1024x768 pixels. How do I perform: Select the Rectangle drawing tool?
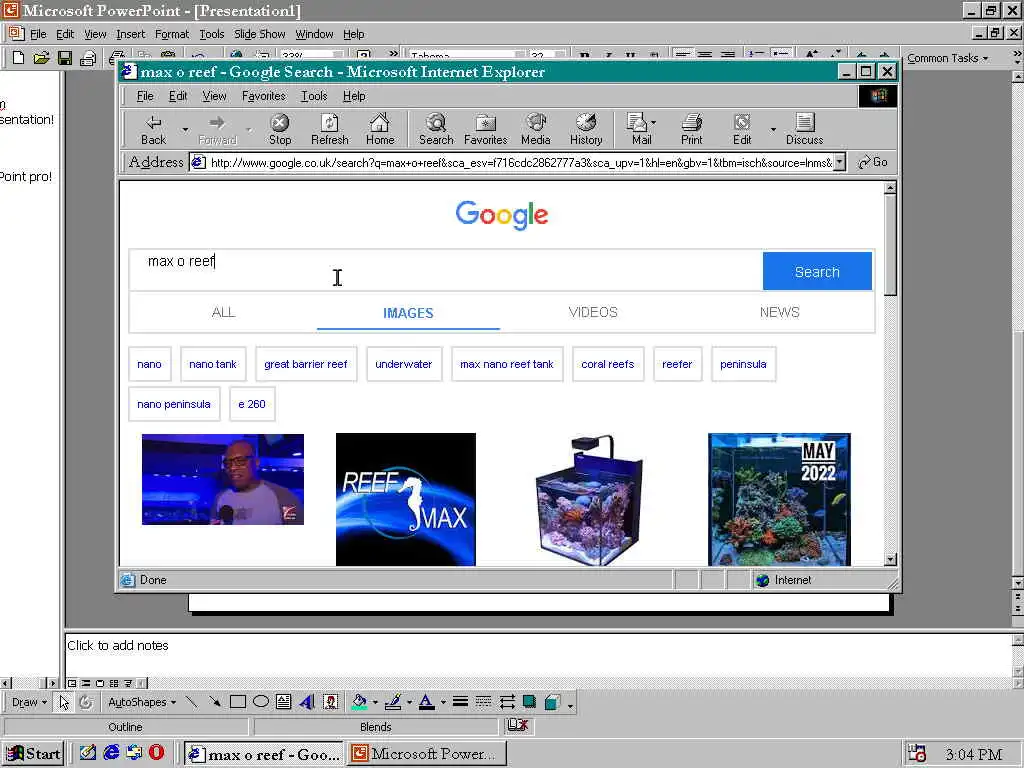pyautogui.click(x=238, y=702)
